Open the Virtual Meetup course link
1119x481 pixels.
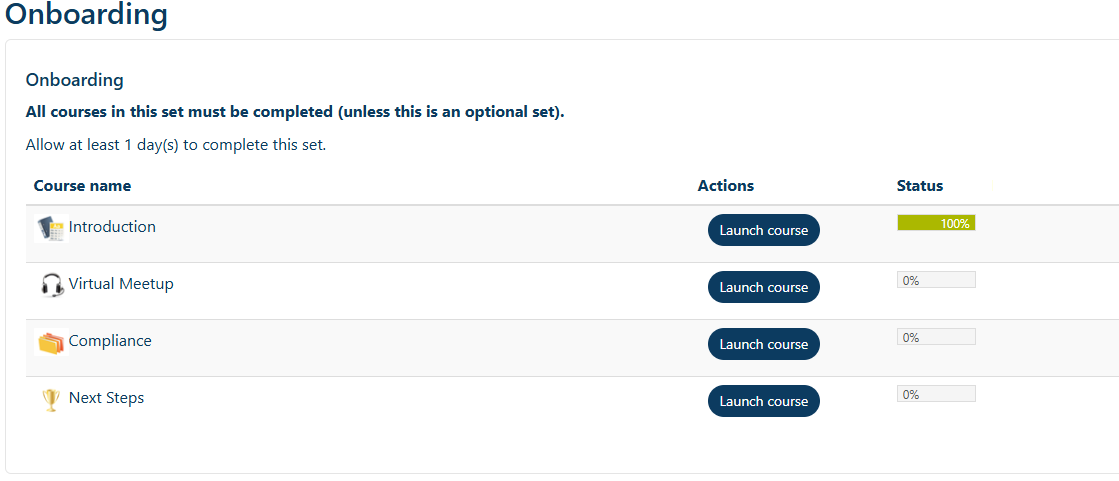pos(121,283)
